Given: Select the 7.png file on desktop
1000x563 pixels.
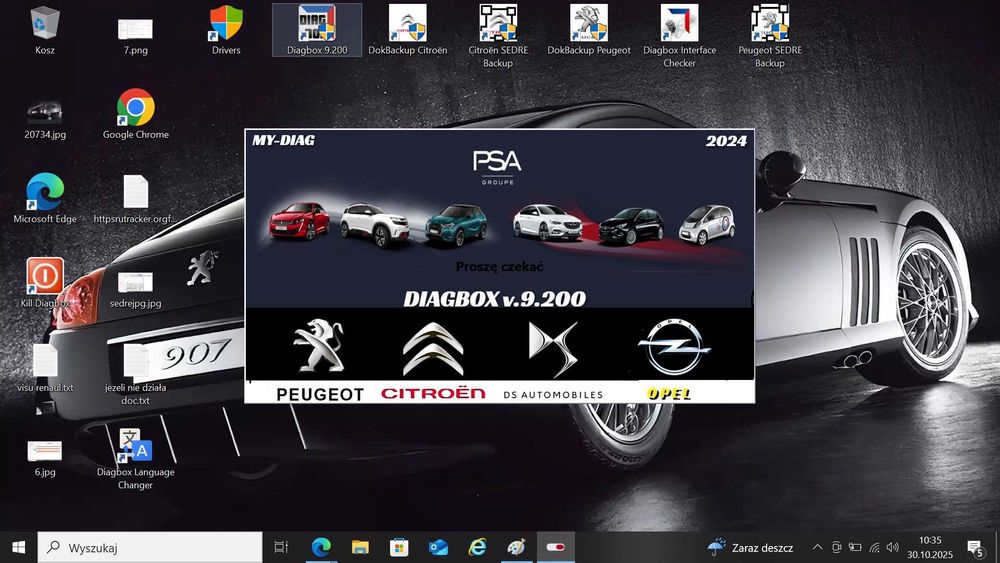Looking at the screenshot, I should (x=135, y=36).
